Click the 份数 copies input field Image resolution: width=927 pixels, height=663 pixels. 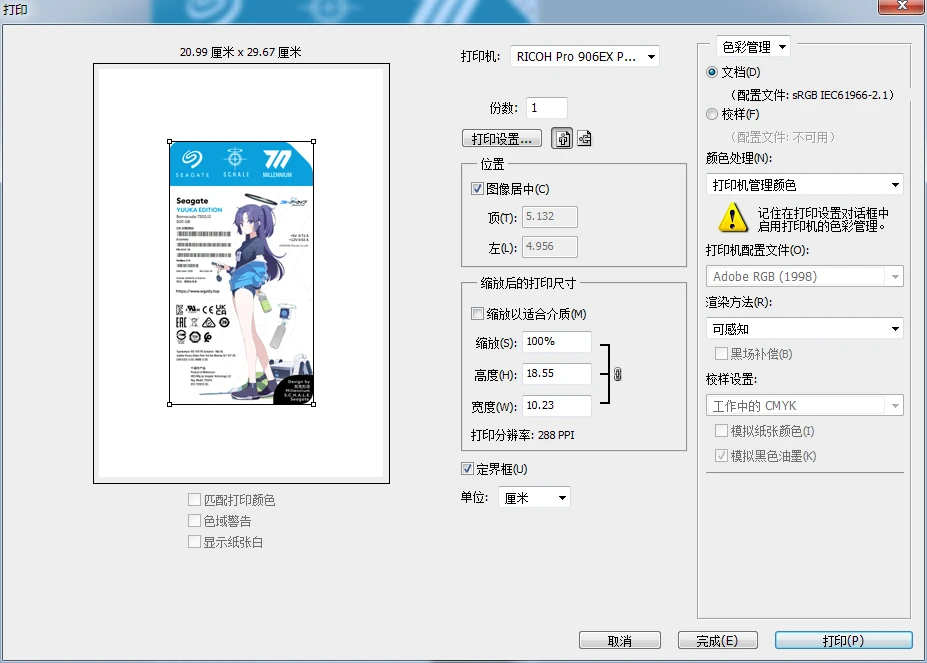point(547,108)
